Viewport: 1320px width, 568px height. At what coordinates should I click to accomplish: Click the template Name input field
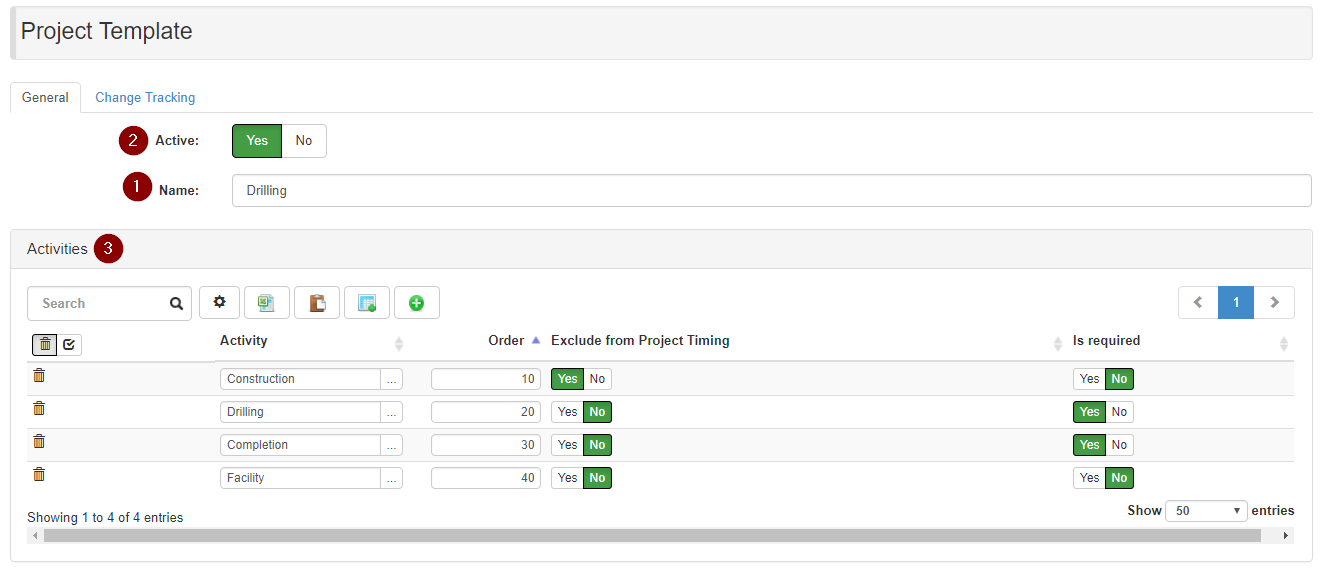[770, 191]
